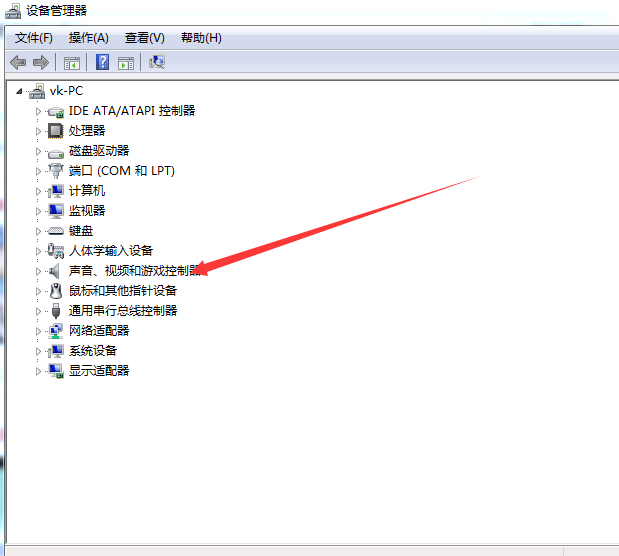Image resolution: width=619 pixels, height=556 pixels.
Task: Click the Device Manager title bar icon
Action: (x=13, y=11)
